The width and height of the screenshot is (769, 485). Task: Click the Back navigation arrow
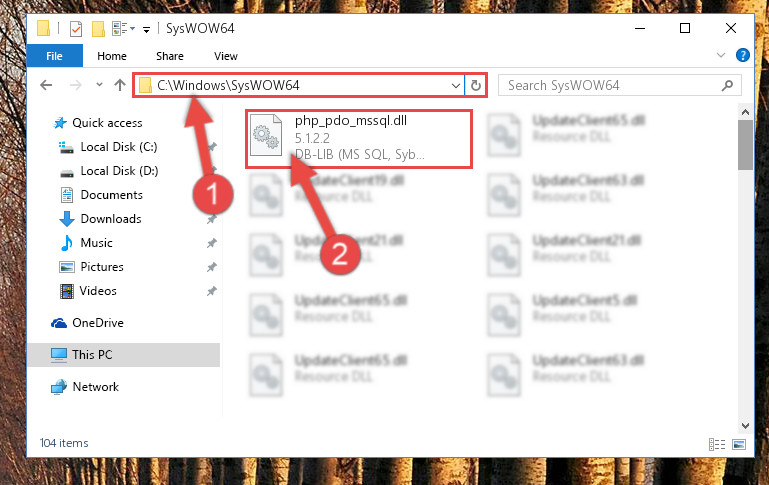46,85
